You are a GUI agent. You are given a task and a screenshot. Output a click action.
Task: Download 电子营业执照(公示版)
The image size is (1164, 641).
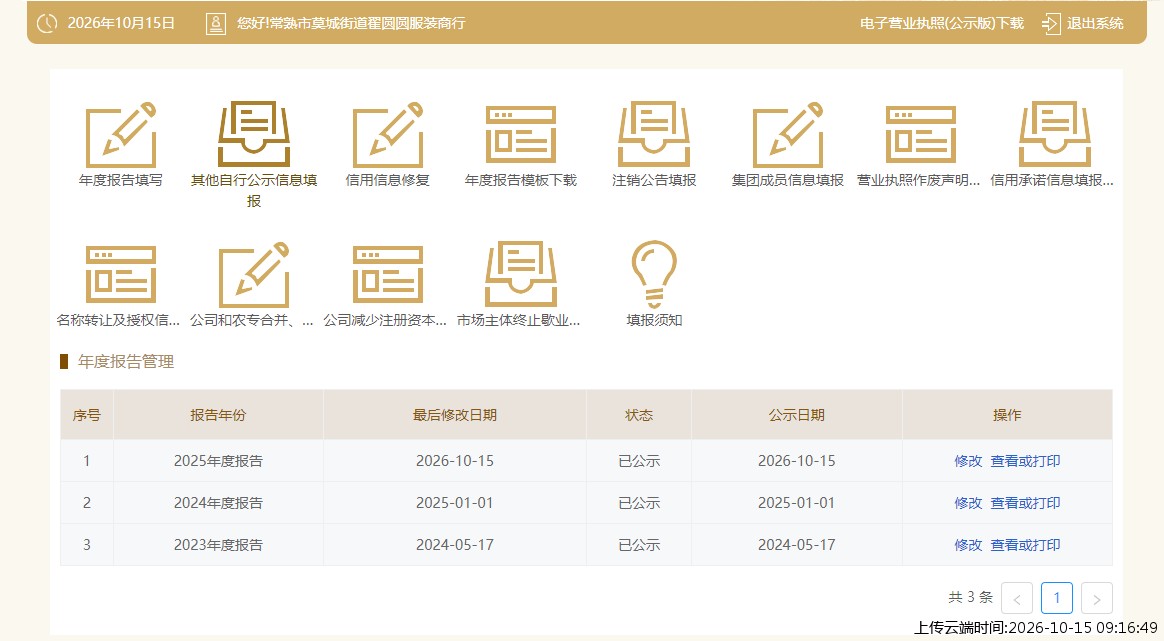coord(941,24)
